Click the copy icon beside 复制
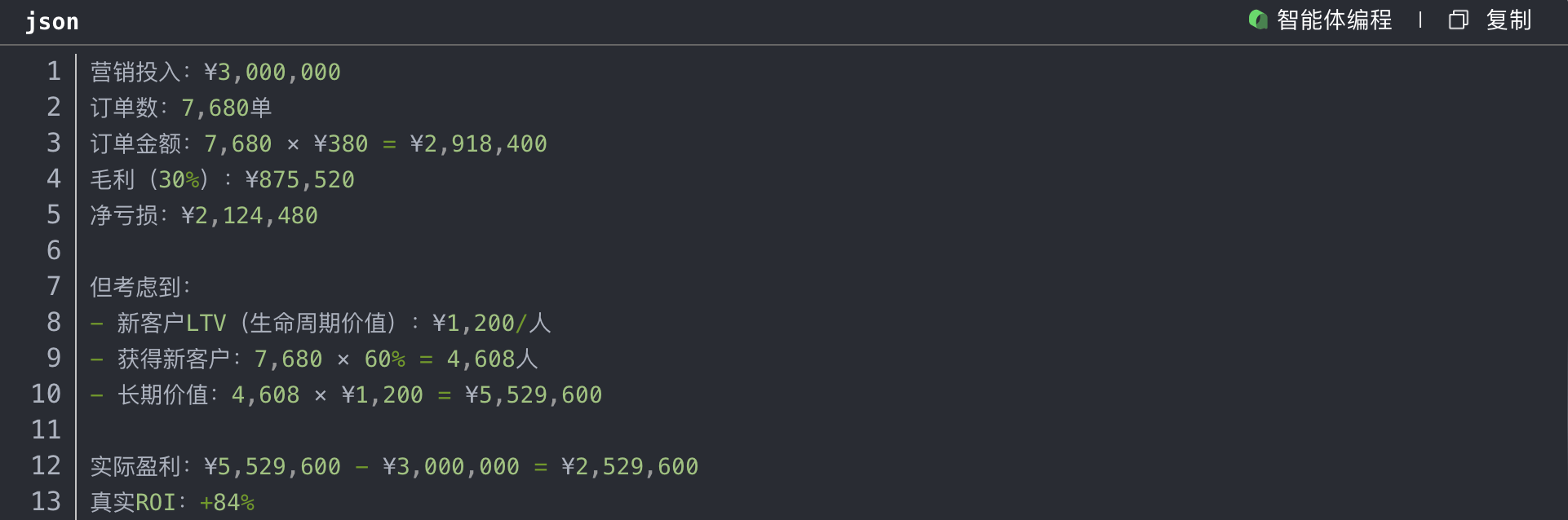1568x520 pixels. click(x=1458, y=20)
